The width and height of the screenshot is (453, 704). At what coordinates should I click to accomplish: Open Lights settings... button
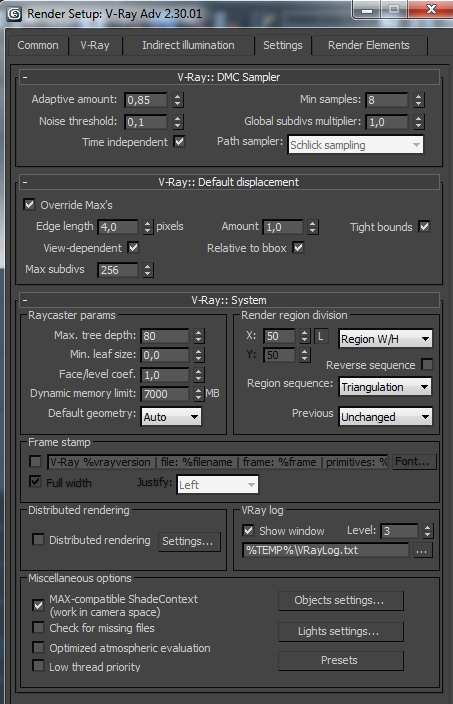[x=341, y=632]
